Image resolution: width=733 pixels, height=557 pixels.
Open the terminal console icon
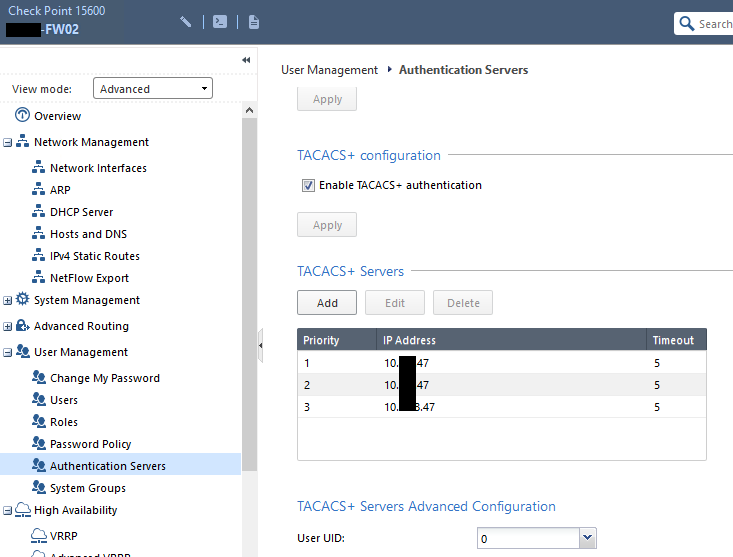coord(220,21)
